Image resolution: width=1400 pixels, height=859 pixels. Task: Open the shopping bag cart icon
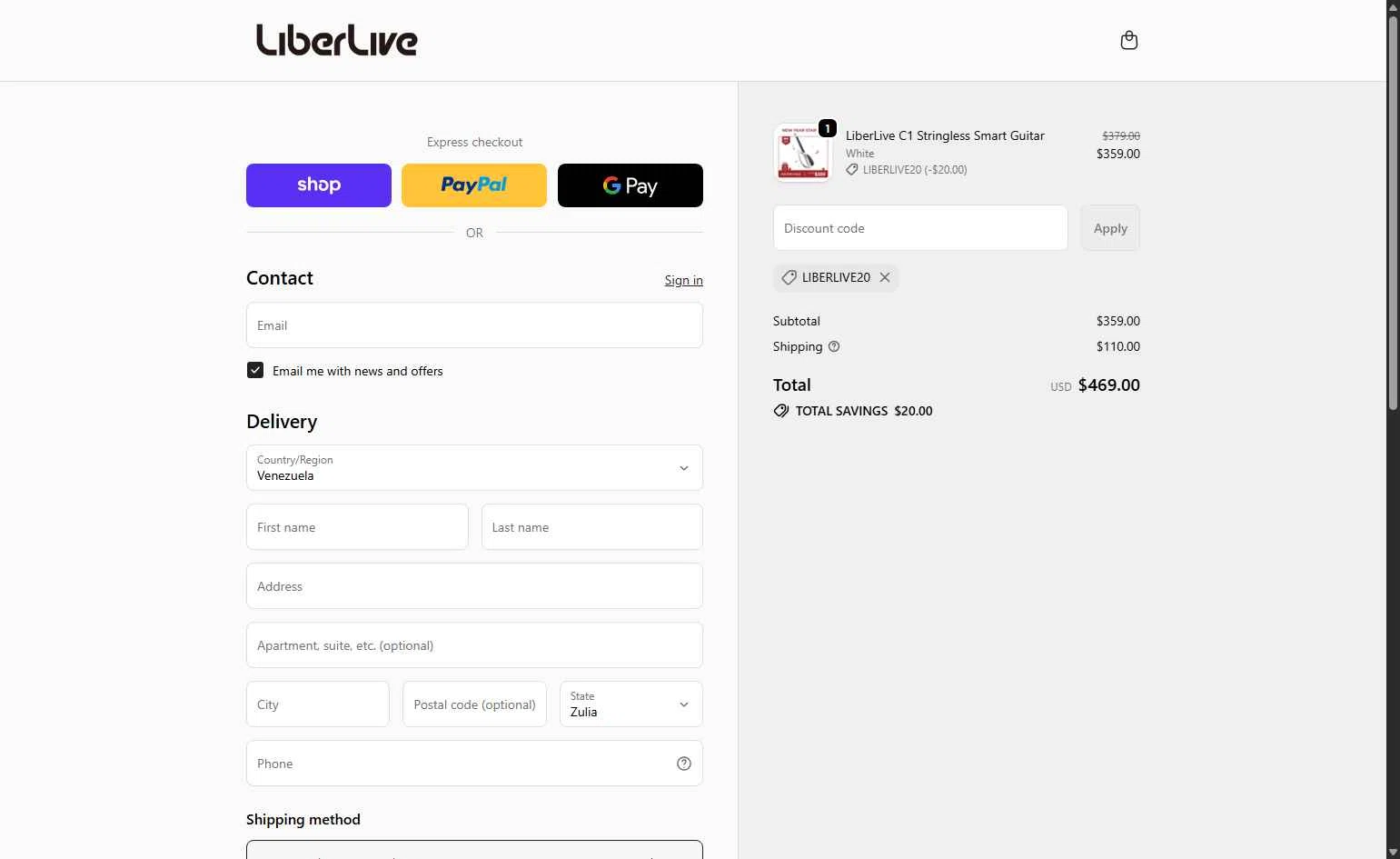1128,40
